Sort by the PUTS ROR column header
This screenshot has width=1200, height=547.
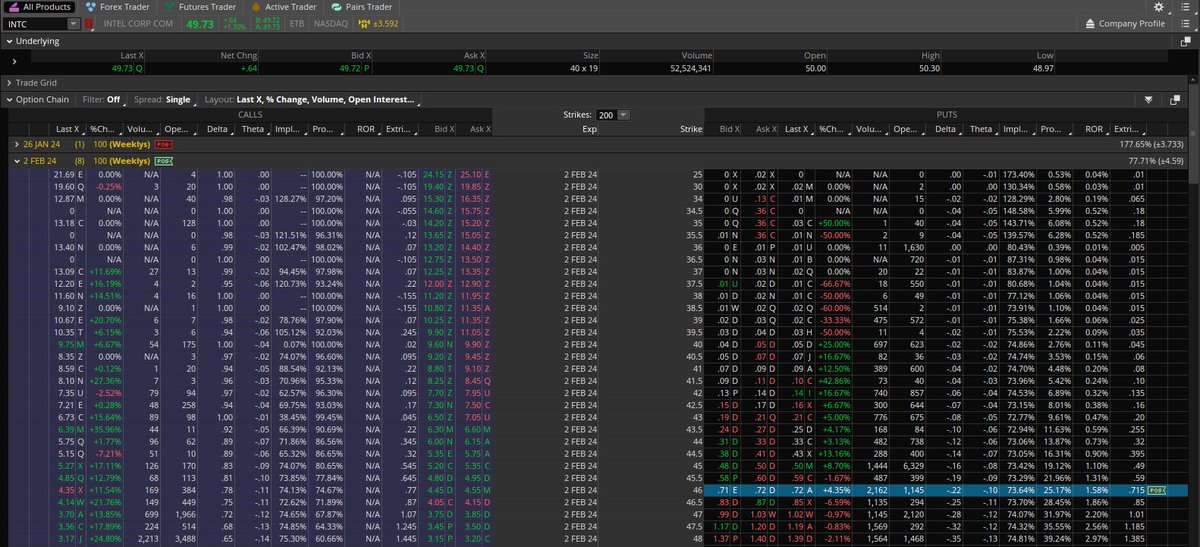click(1093, 129)
